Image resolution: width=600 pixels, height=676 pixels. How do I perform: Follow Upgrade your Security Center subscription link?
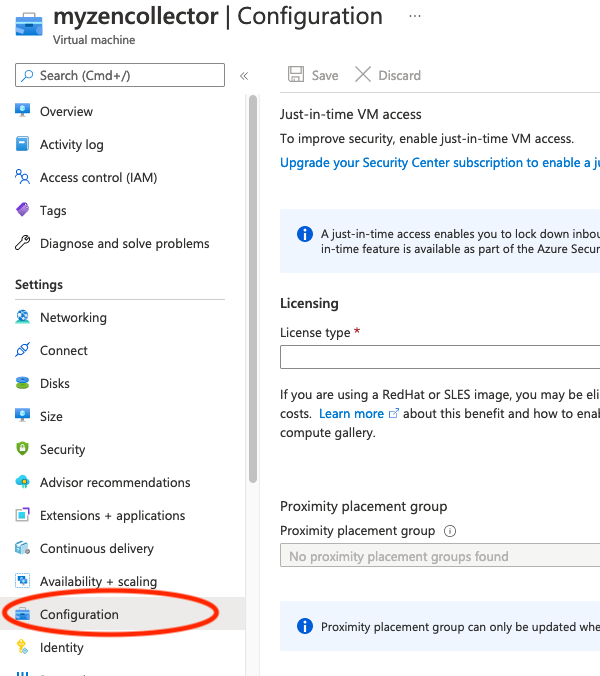[x=440, y=163]
